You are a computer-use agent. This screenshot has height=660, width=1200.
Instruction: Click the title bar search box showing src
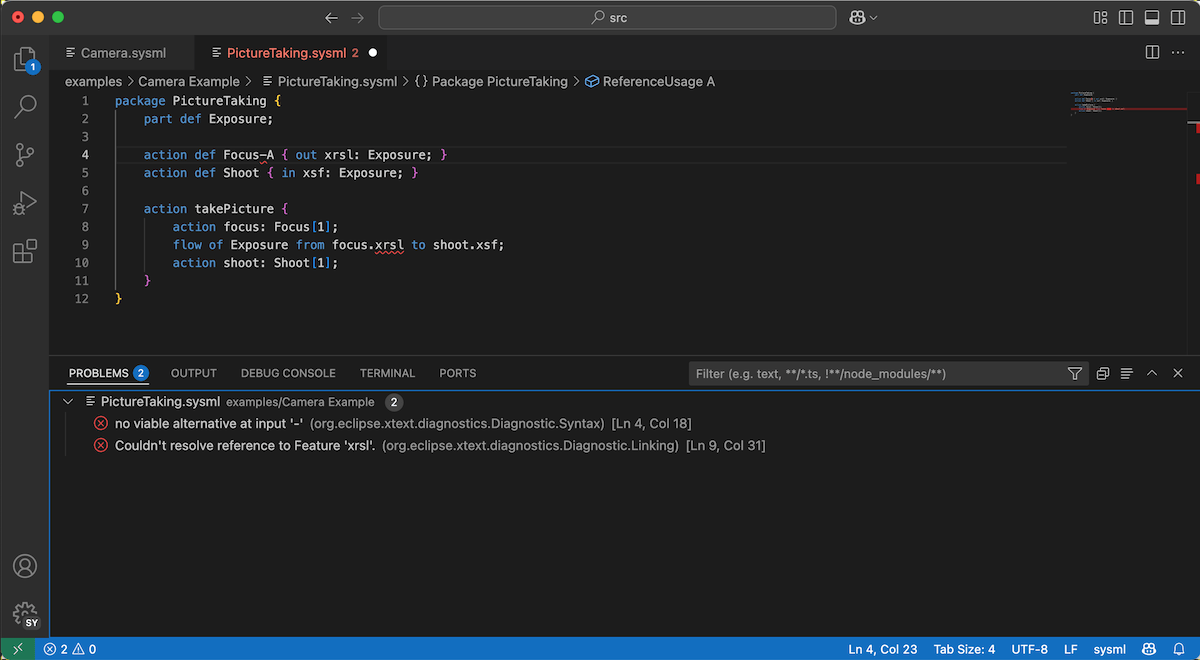coord(607,18)
